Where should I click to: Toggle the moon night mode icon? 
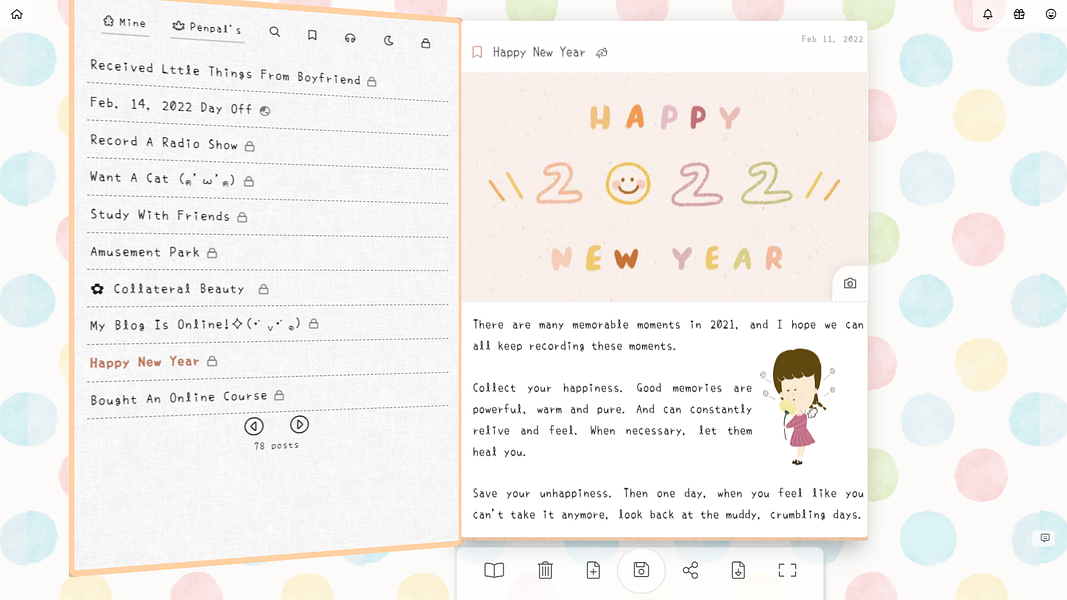pos(389,41)
